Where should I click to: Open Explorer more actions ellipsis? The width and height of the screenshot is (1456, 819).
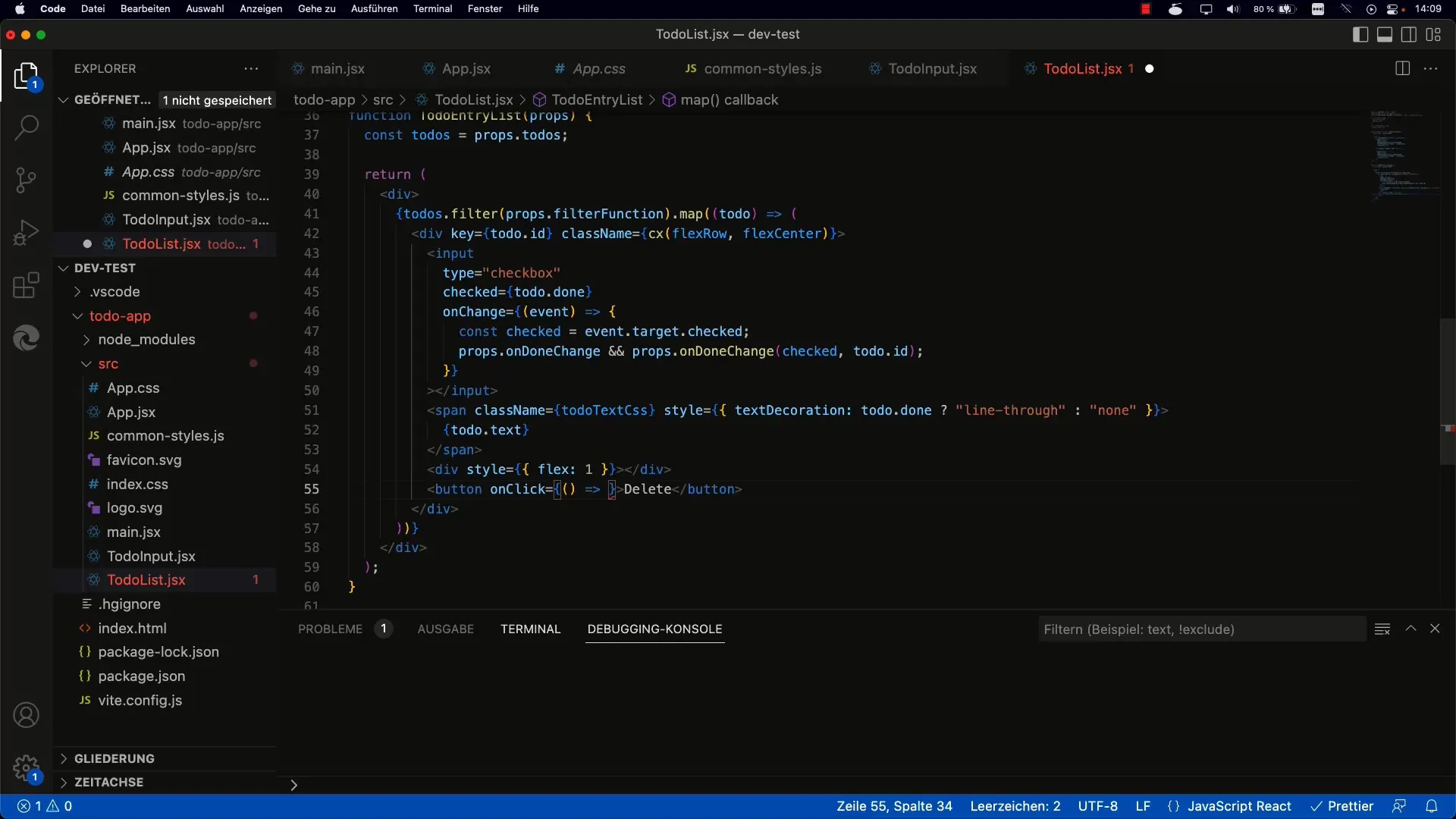tap(251, 68)
